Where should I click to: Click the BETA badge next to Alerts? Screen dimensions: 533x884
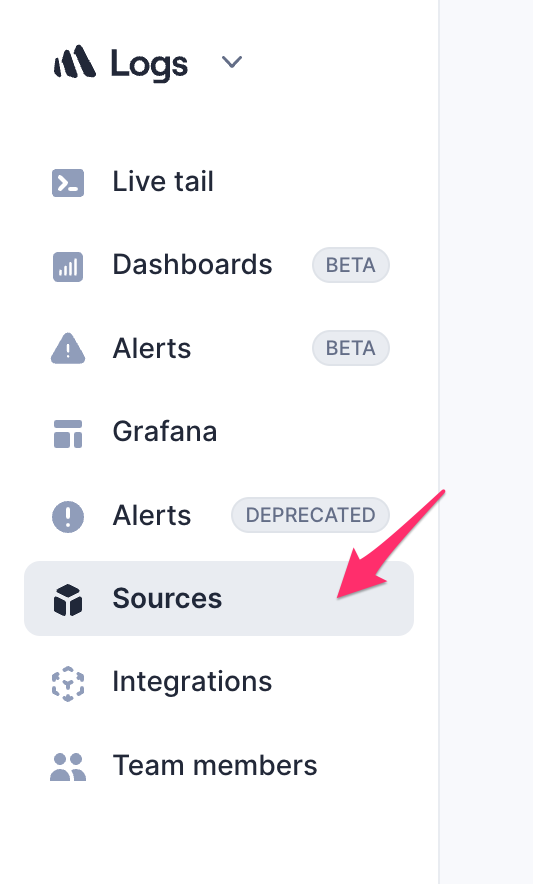[x=351, y=348]
